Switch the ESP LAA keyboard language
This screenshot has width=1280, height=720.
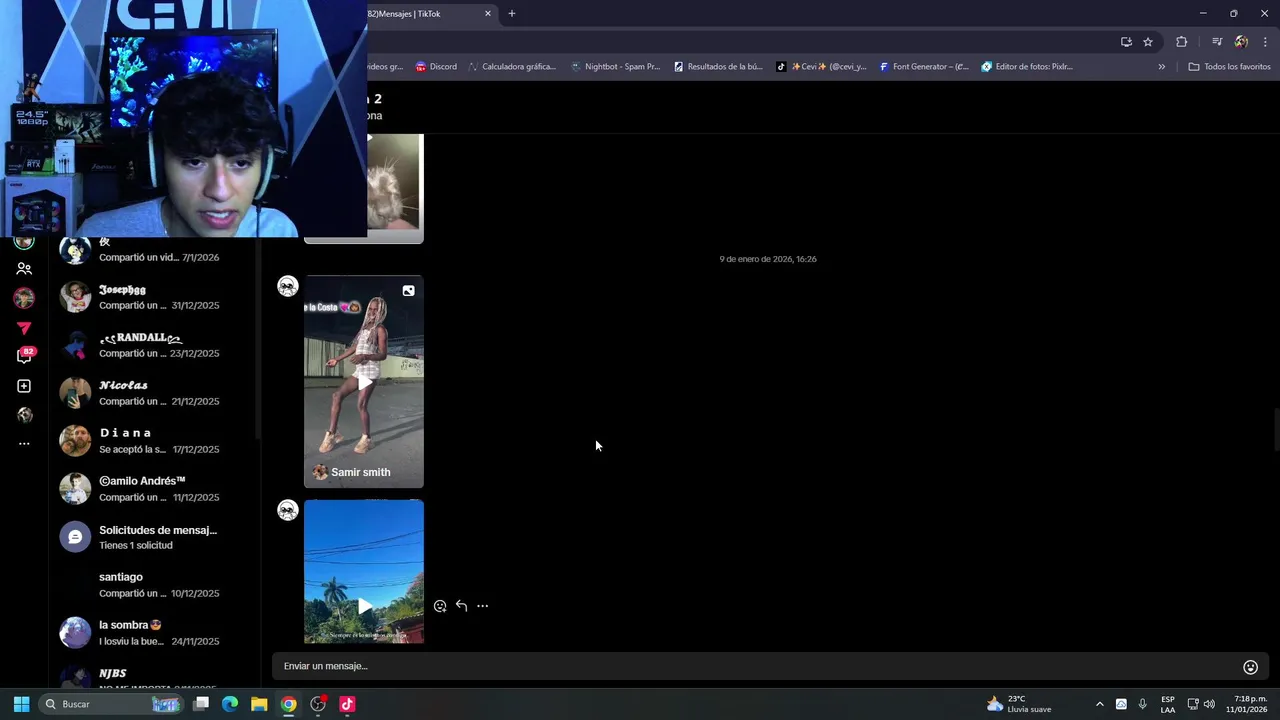click(1168, 704)
